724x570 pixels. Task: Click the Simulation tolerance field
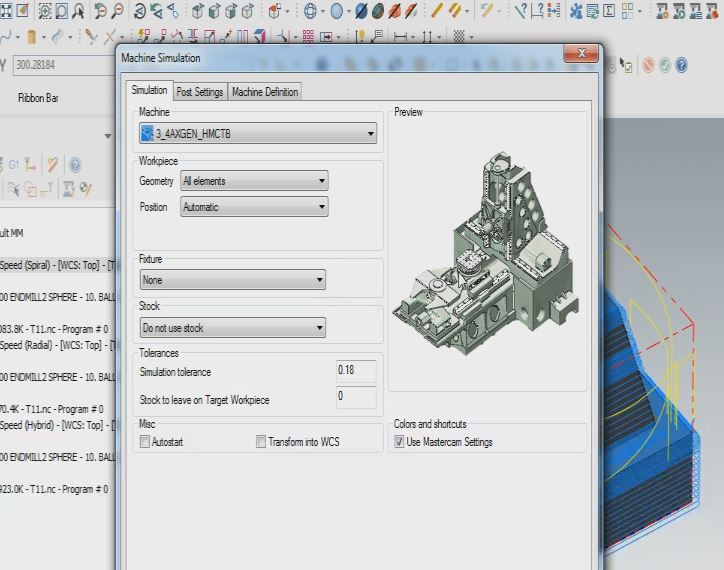356,370
